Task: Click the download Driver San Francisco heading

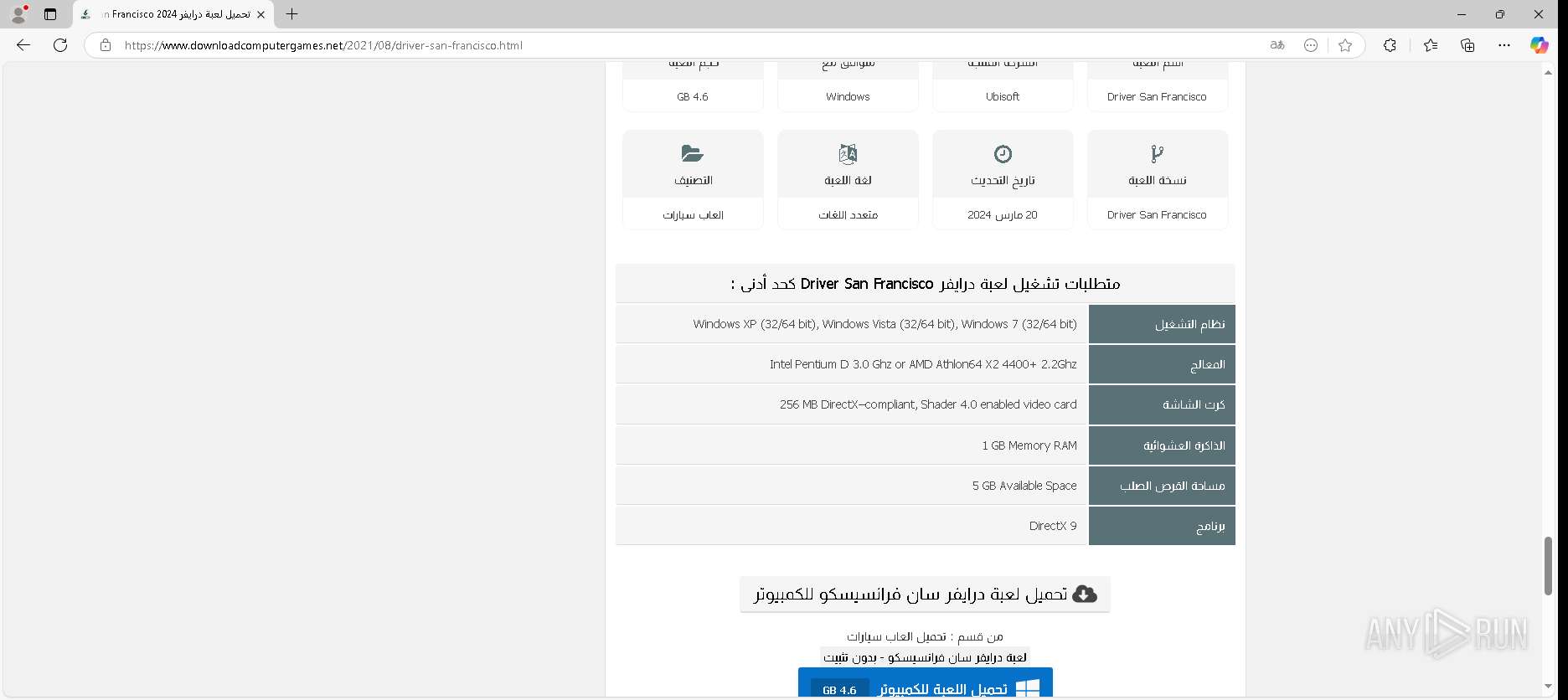Action: click(x=925, y=594)
